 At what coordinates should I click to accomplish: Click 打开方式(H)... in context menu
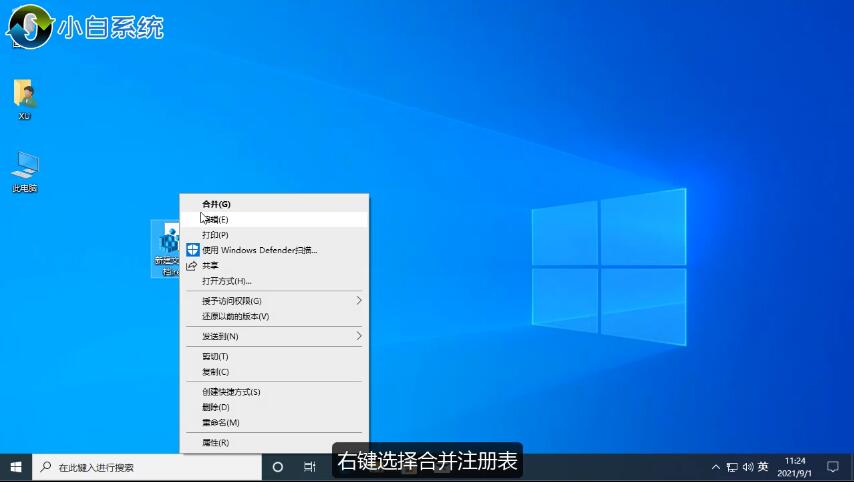click(x=227, y=281)
